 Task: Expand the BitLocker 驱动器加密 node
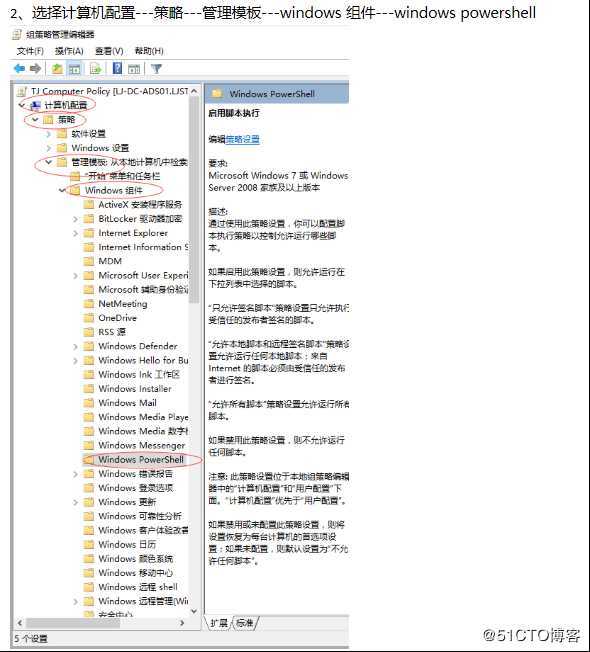point(75,219)
